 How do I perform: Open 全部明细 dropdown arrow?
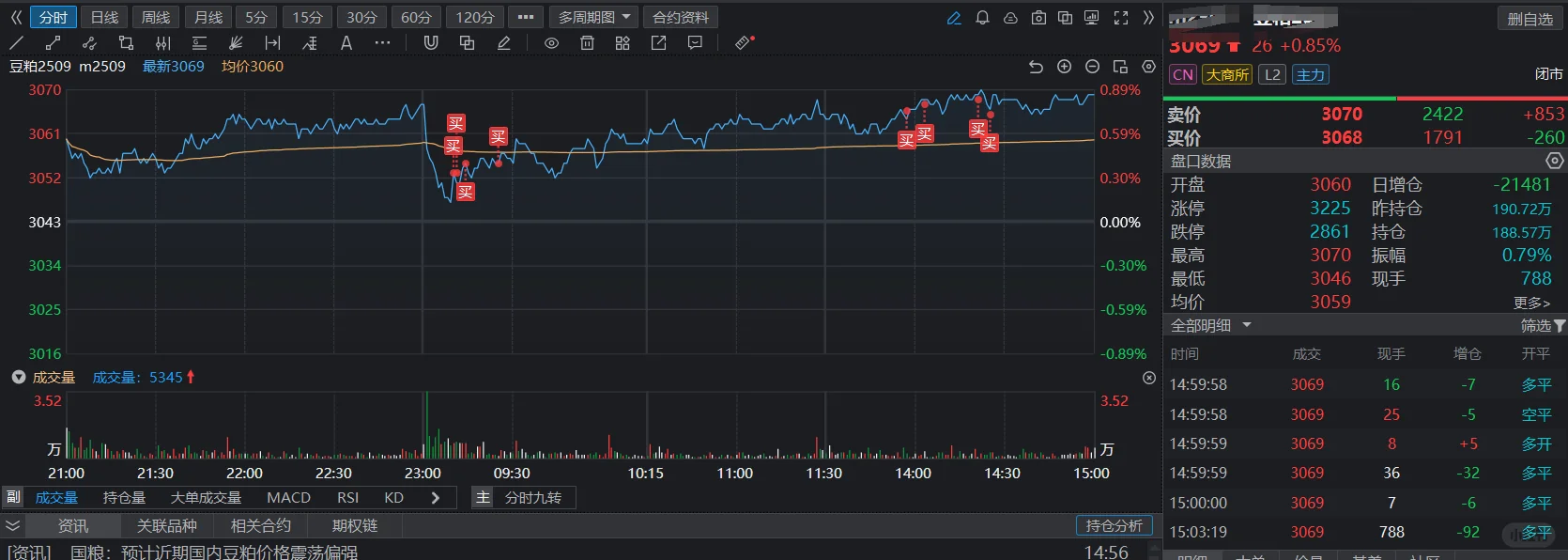tap(1247, 325)
